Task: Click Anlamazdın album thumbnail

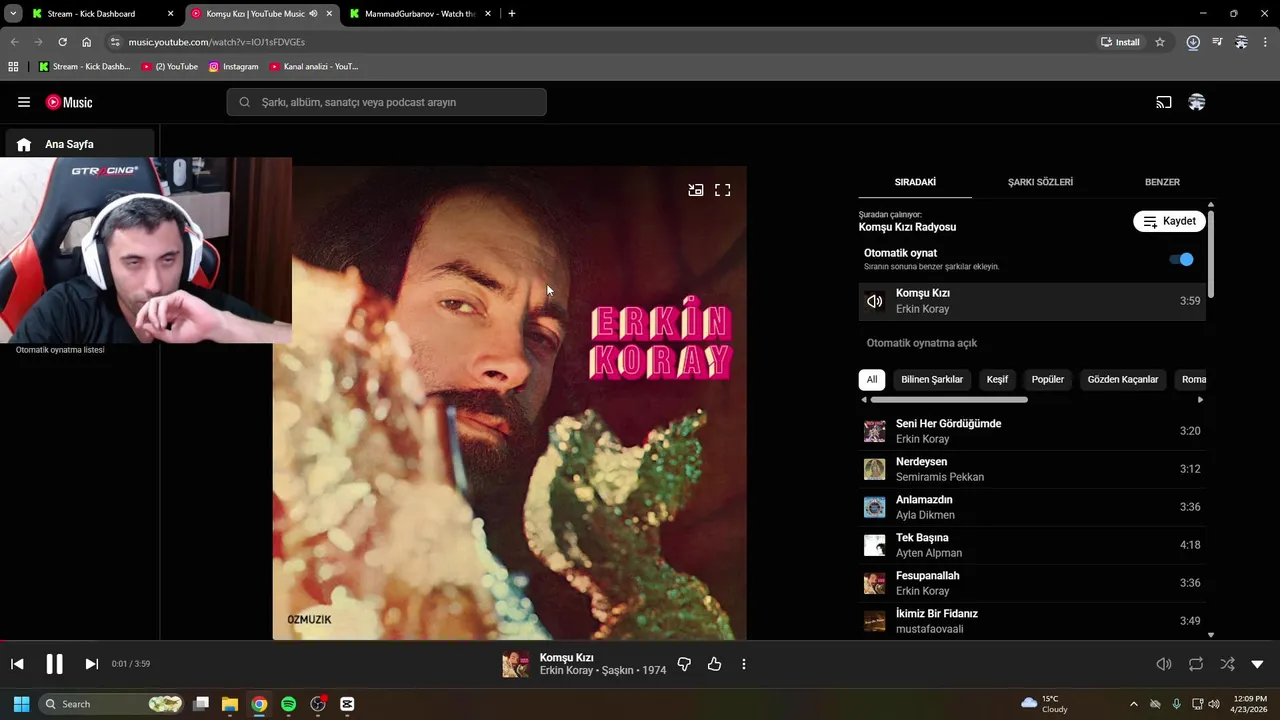Action: tap(875, 507)
